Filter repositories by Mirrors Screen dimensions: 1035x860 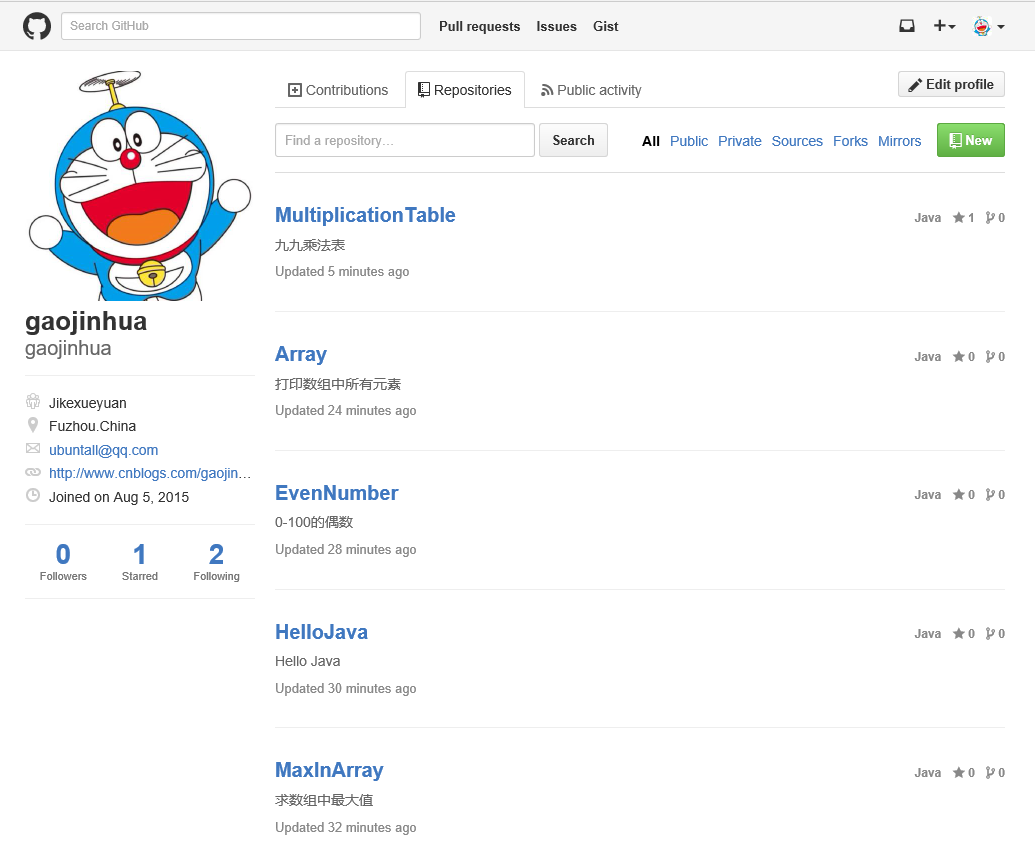coord(899,141)
